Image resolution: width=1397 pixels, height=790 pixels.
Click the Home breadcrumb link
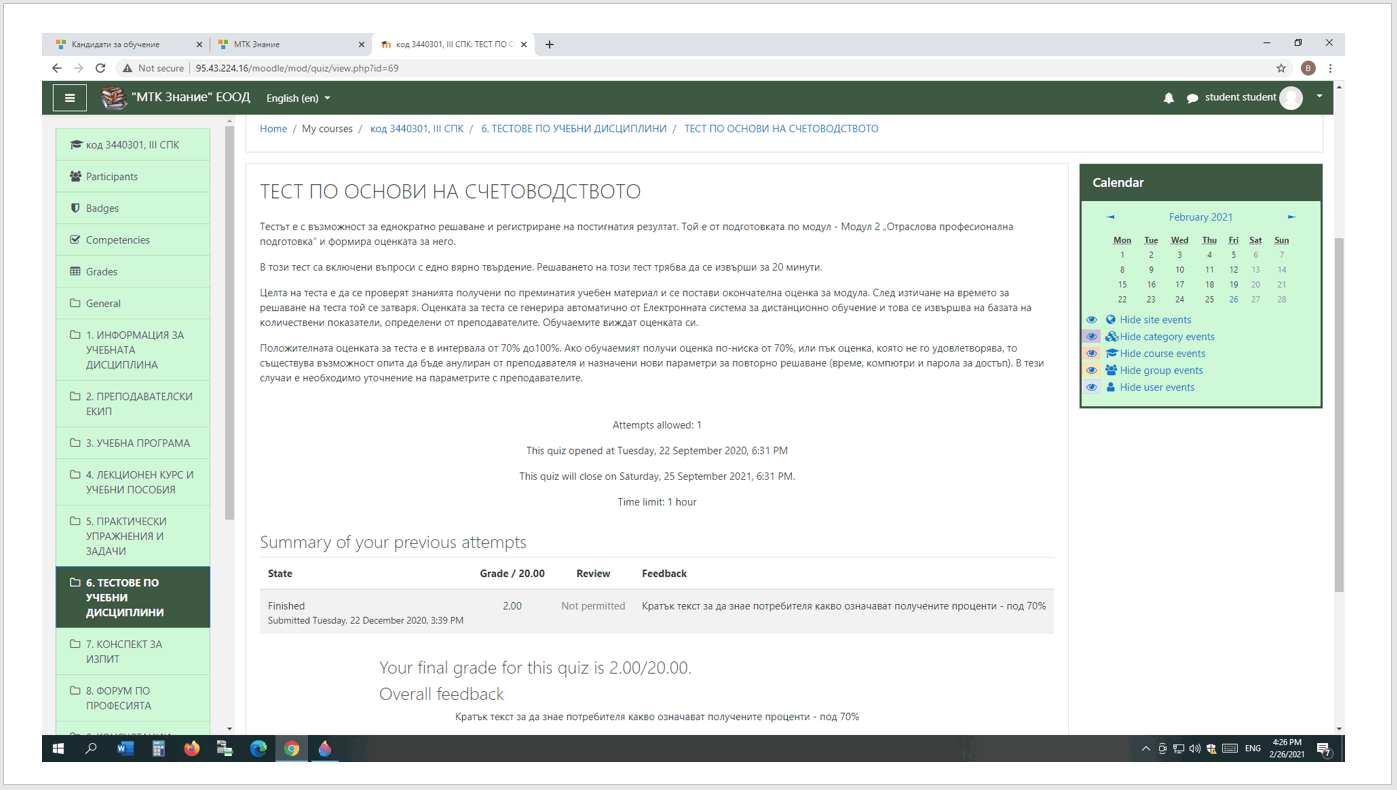273,129
